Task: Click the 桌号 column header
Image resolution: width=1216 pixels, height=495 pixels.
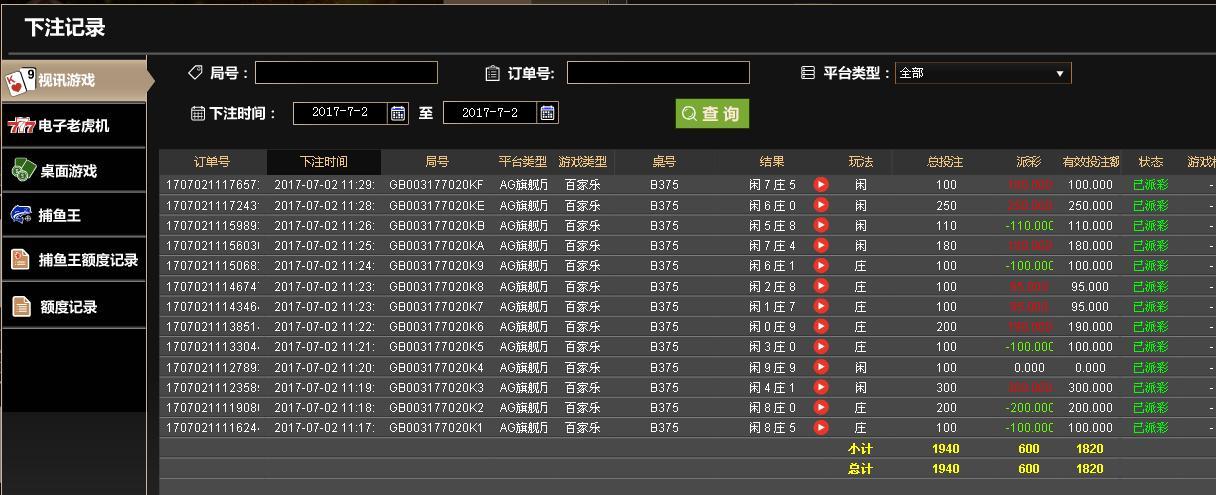Action: [x=664, y=162]
